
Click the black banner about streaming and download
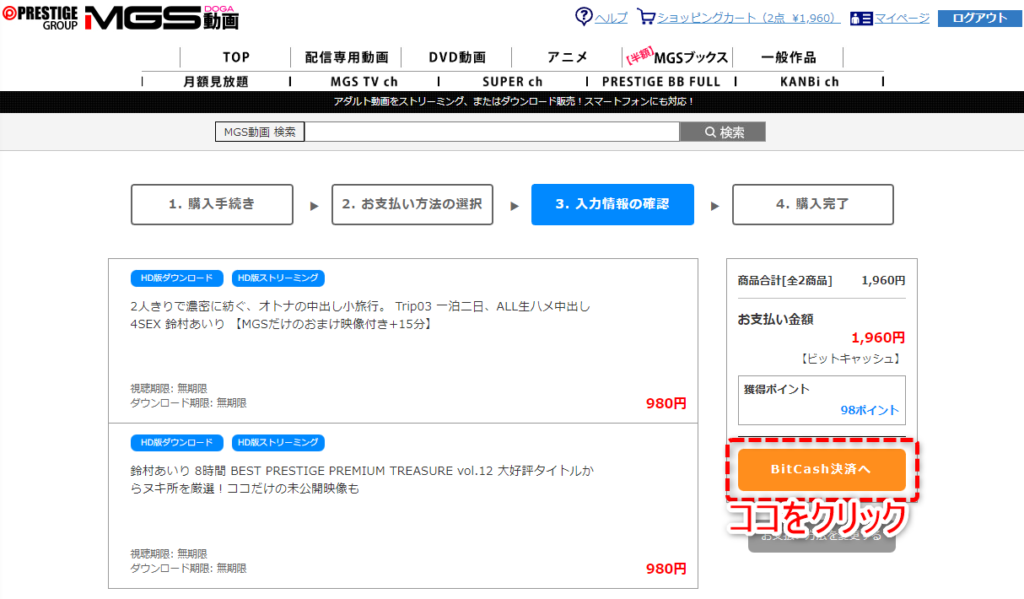512,102
